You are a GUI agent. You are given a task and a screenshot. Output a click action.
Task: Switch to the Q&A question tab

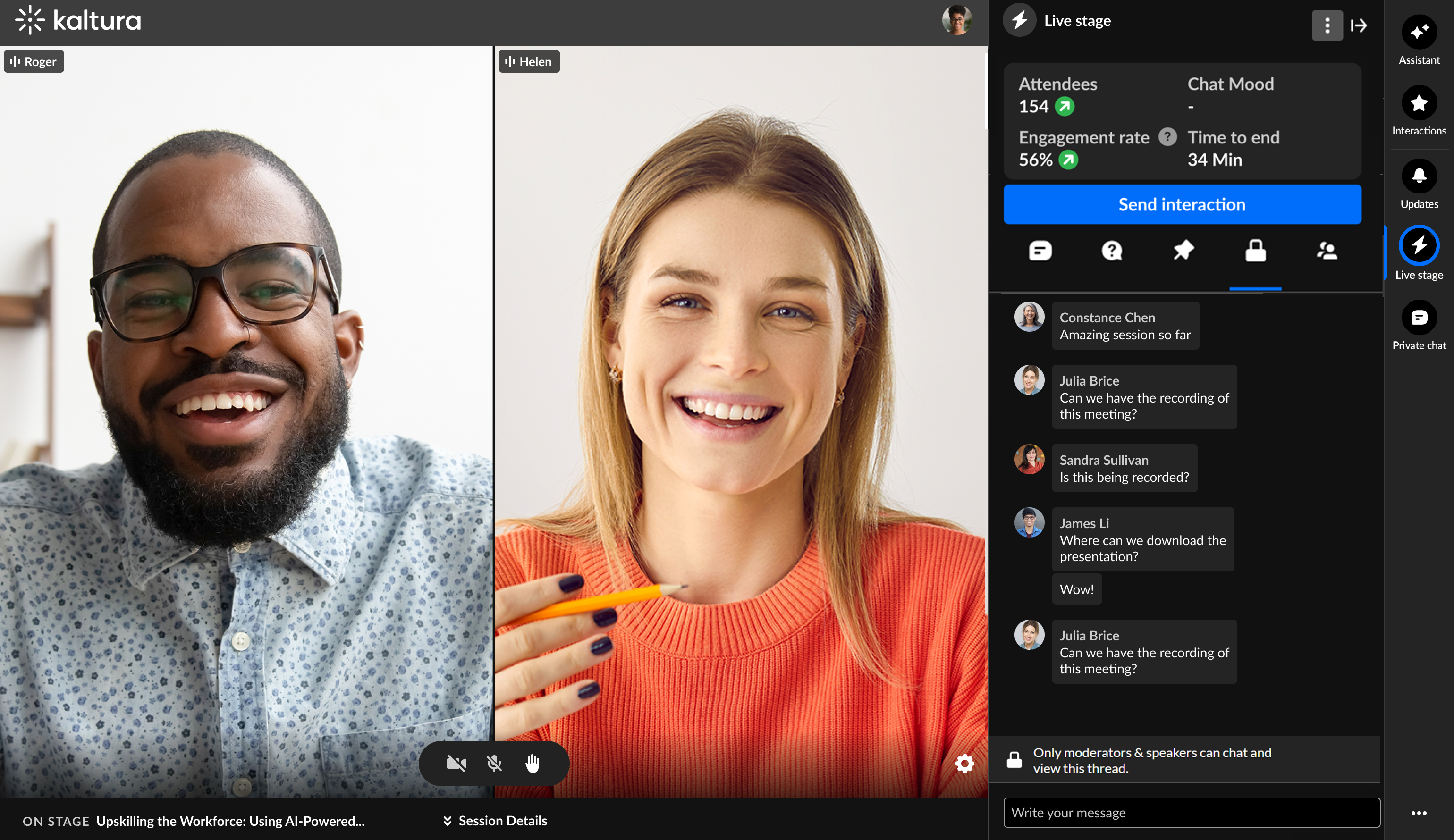[1112, 251]
